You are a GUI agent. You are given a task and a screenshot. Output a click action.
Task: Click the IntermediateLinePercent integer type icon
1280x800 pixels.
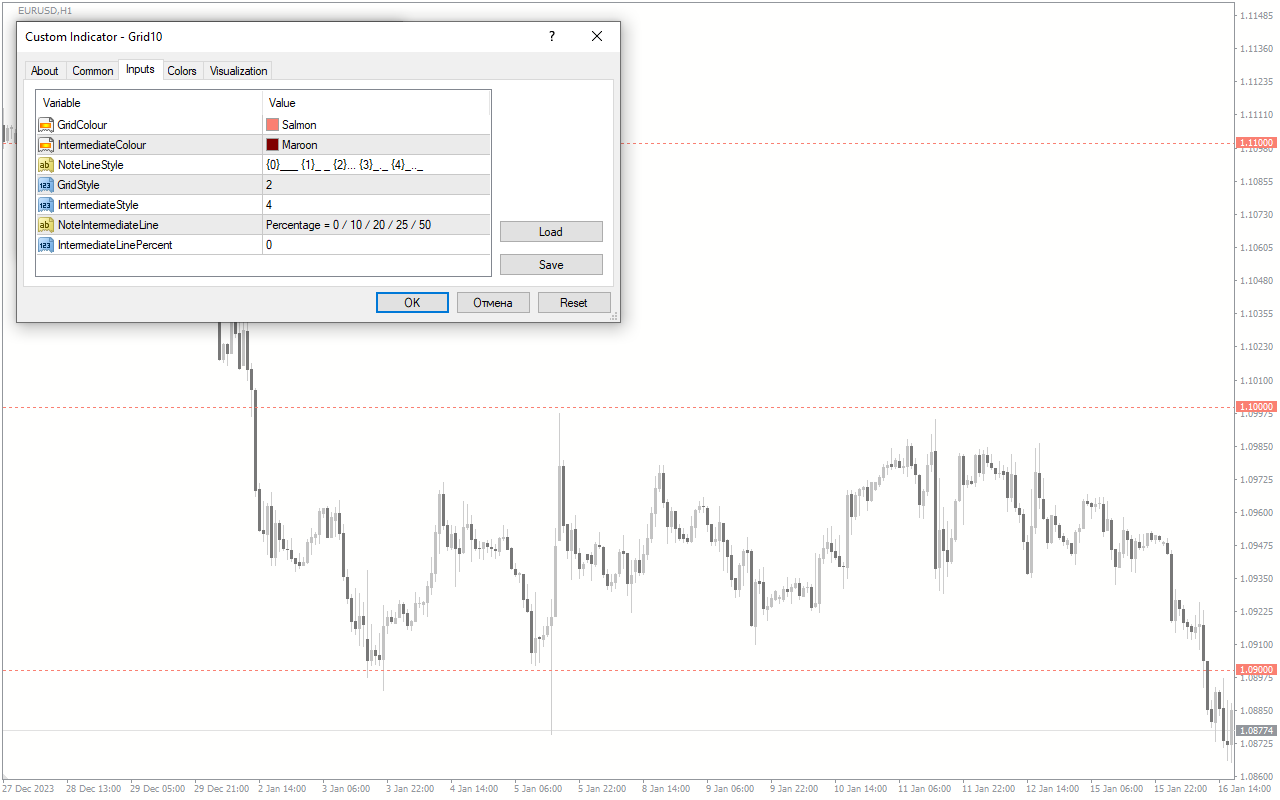(45, 245)
